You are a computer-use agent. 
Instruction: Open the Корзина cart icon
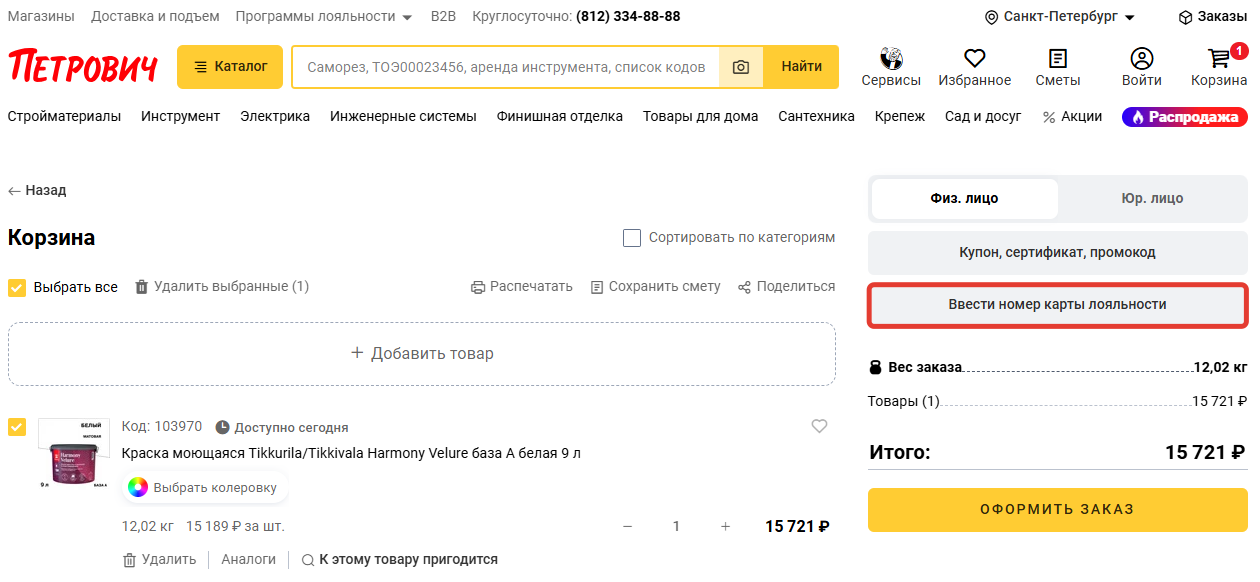[1219, 58]
